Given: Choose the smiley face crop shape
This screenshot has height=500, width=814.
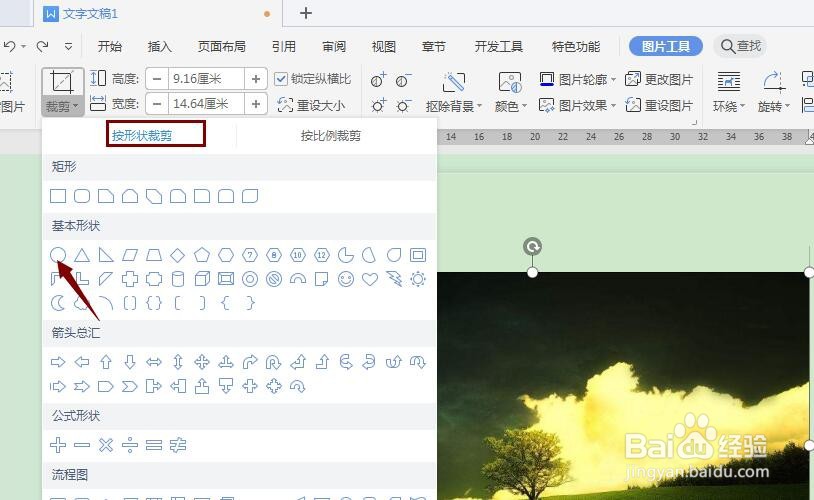Looking at the screenshot, I should pos(346,279).
